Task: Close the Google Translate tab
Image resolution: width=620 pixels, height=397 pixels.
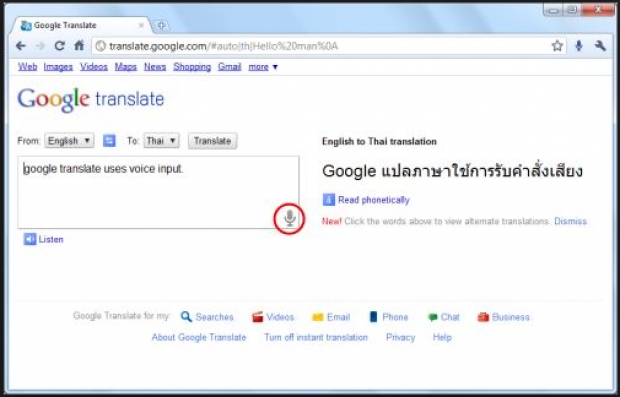Action: (x=142, y=25)
